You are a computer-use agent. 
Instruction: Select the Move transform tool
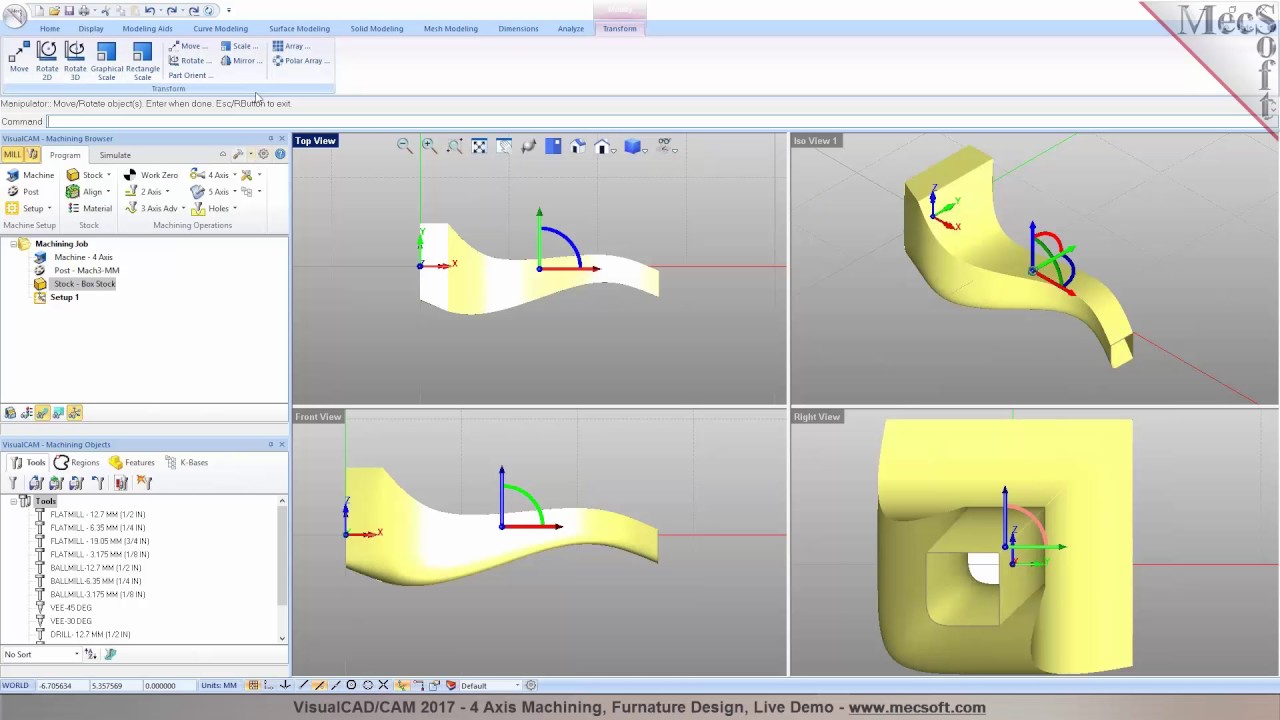point(19,58)
